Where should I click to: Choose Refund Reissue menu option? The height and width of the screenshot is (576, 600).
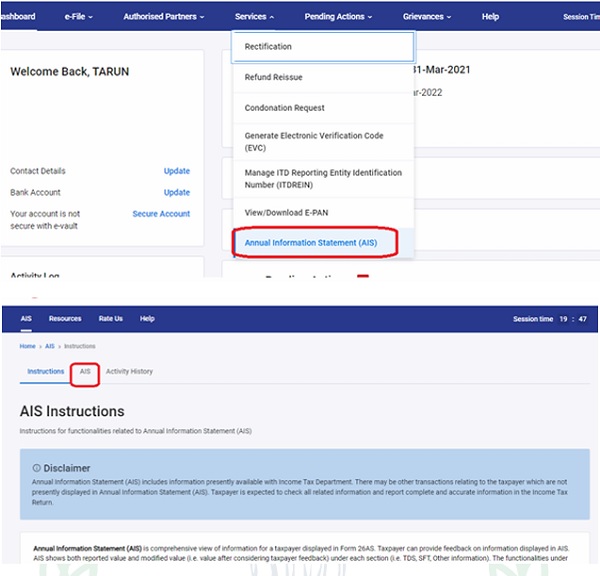[323, 77]
